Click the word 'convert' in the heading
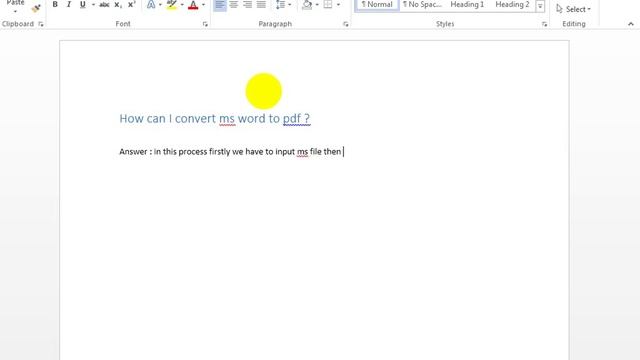 195,119
